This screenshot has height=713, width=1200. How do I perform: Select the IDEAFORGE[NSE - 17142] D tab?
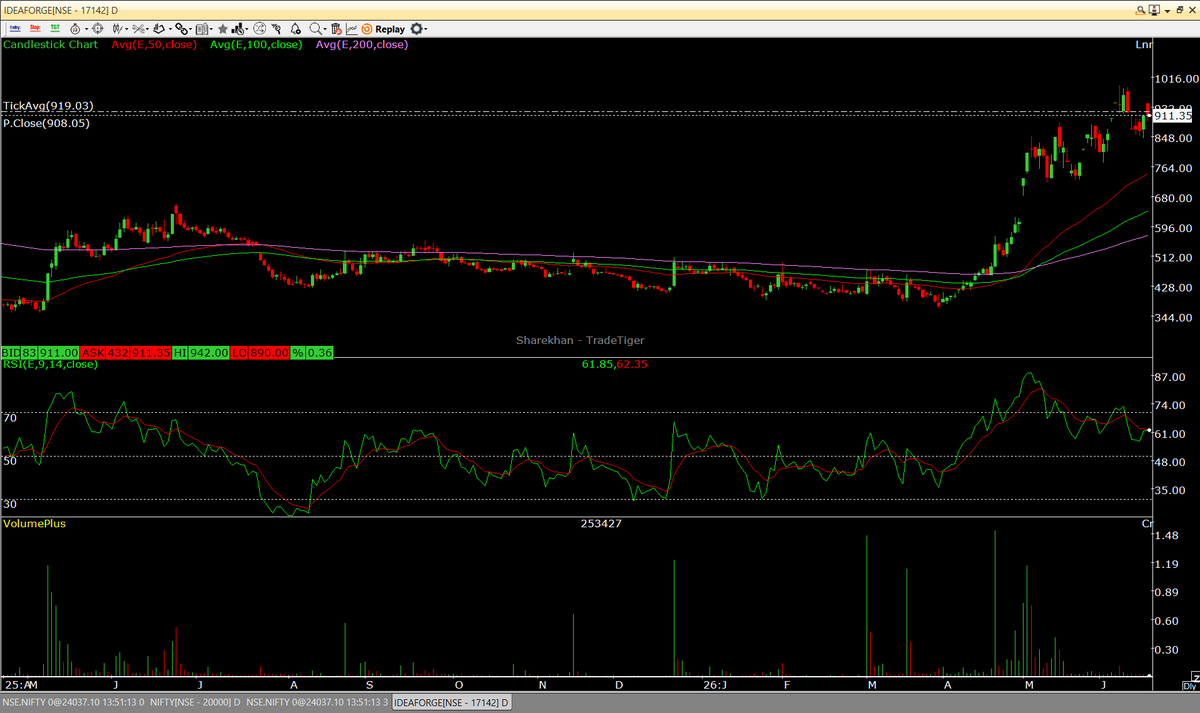pyautogui.click(x=451, y=703)
